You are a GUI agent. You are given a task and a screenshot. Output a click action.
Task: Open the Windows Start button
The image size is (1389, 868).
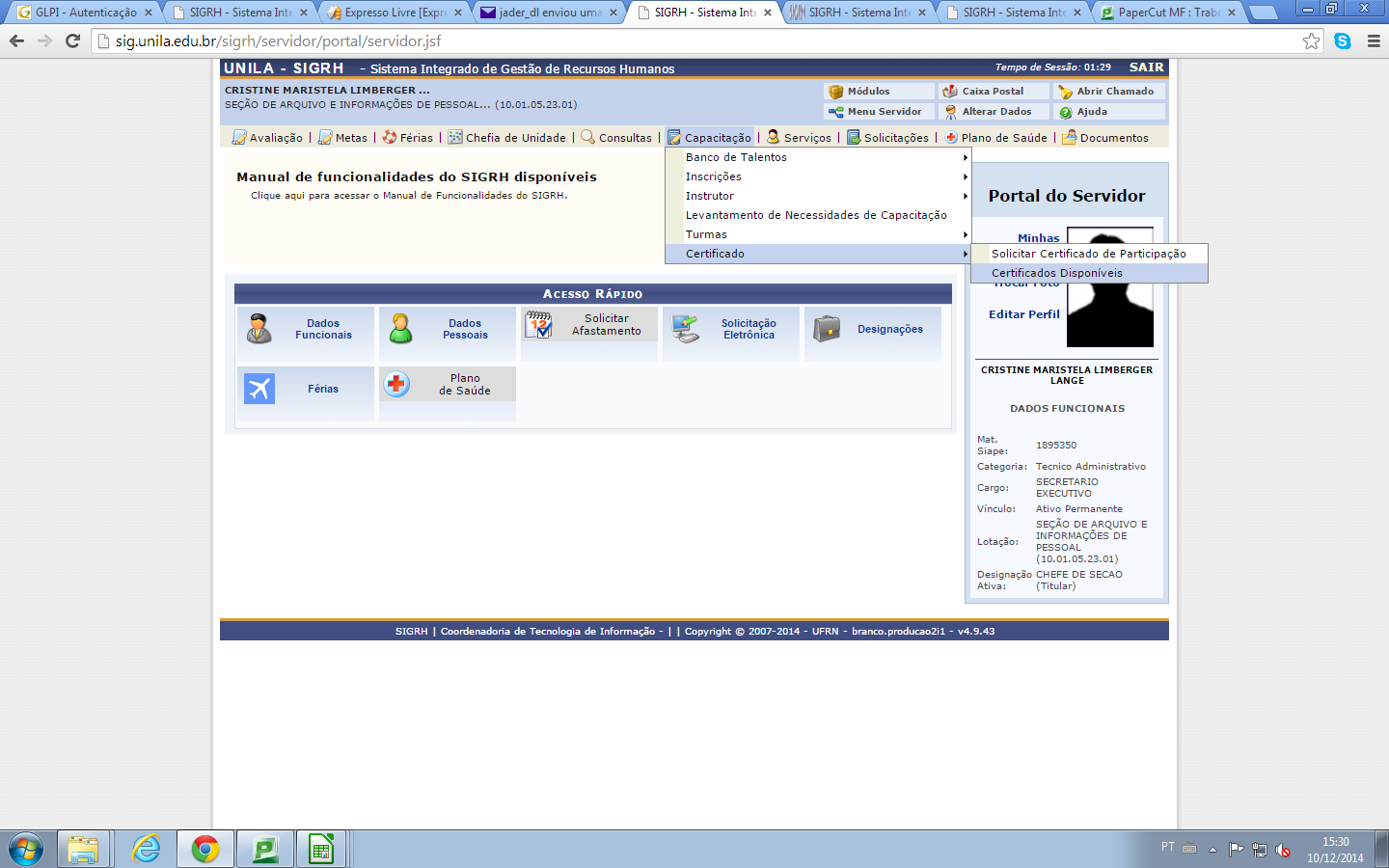click(x=26, y=850)
